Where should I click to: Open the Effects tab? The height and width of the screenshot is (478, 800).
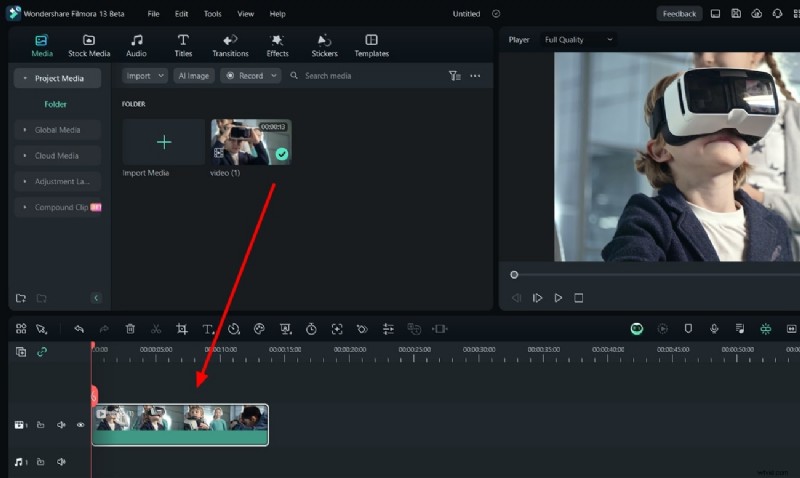pos(277,45)
